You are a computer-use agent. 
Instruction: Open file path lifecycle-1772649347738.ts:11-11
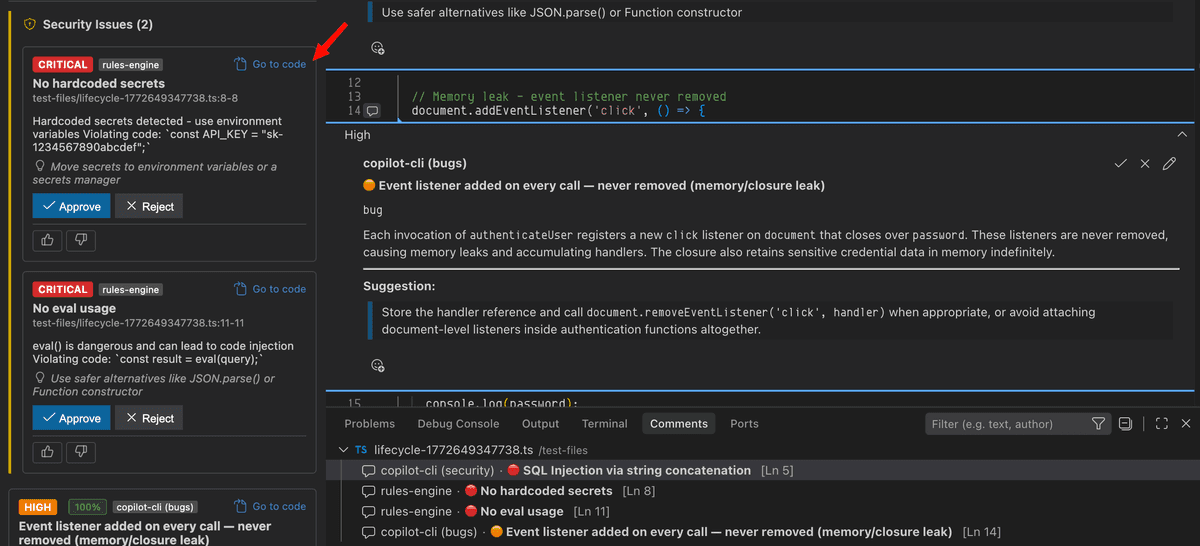click(139, 323)
